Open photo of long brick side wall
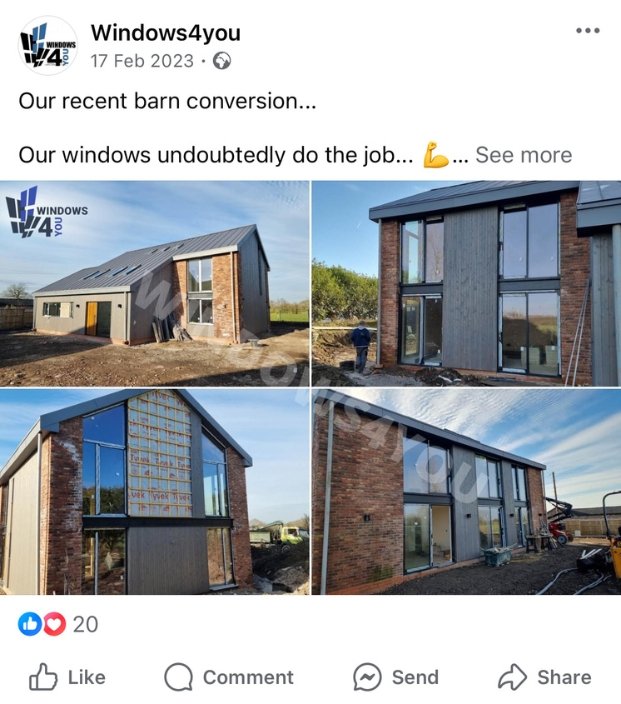This screenshot has height=704, width=621. pos(467,492)
